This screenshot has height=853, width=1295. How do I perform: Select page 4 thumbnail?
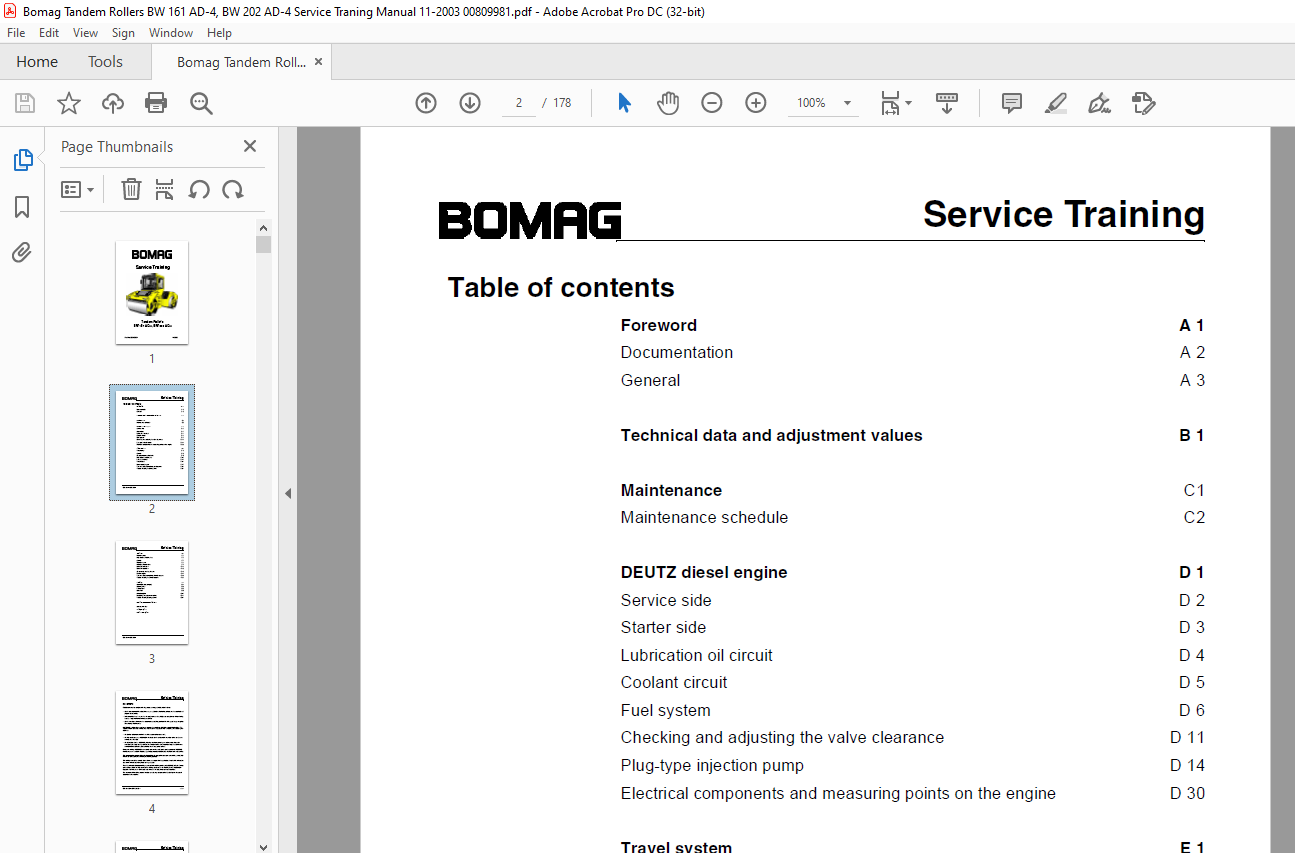(152, 742)
